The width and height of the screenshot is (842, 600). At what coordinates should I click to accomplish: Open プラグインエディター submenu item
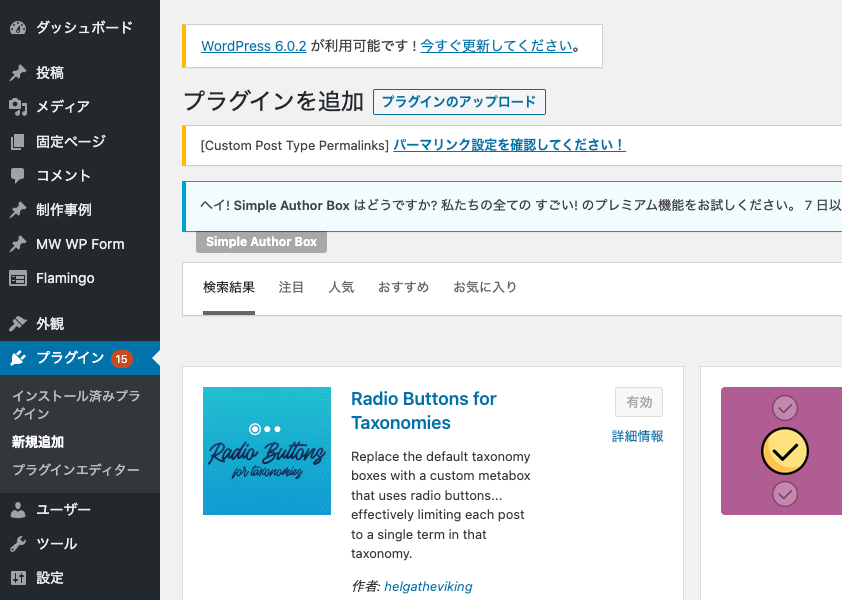tap(76, 470)
